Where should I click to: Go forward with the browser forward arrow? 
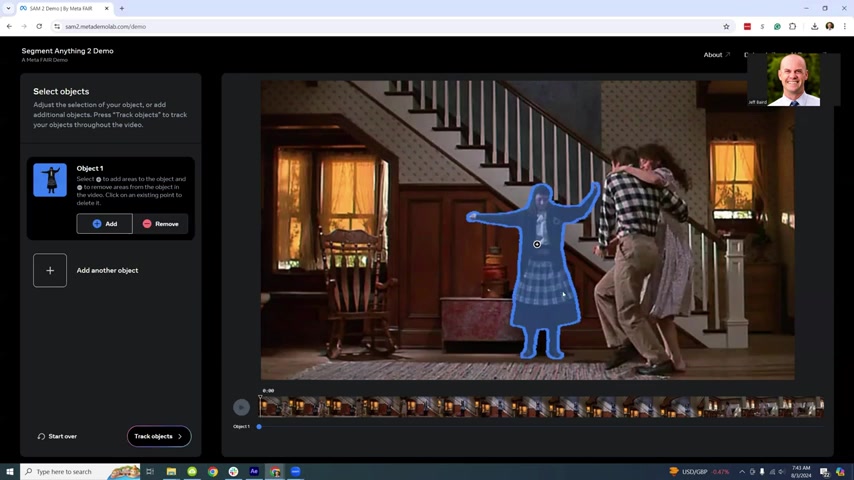tap(24, 26)
